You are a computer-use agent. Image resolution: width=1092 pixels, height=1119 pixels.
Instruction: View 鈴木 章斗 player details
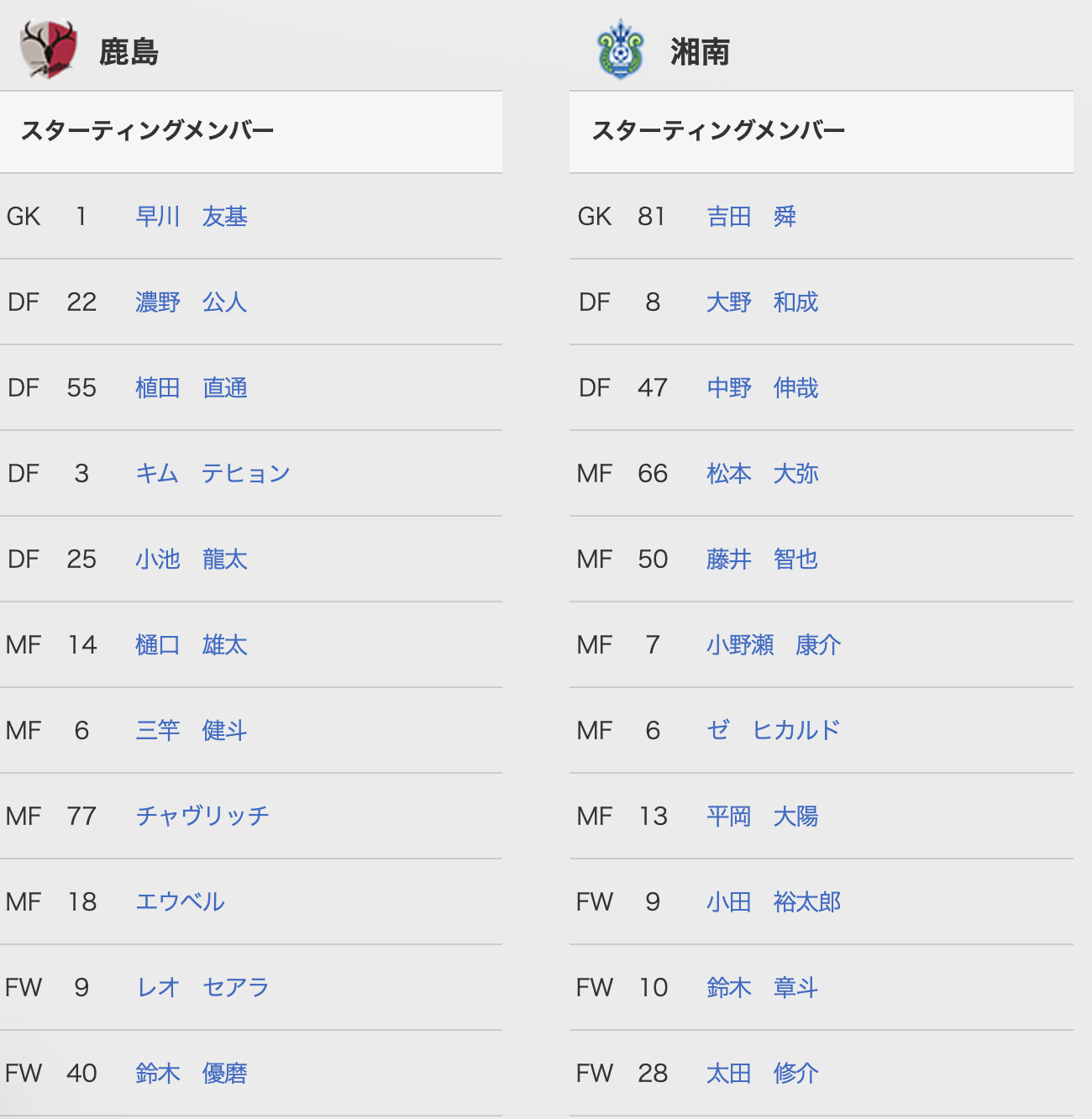click(x=763, y=988)
